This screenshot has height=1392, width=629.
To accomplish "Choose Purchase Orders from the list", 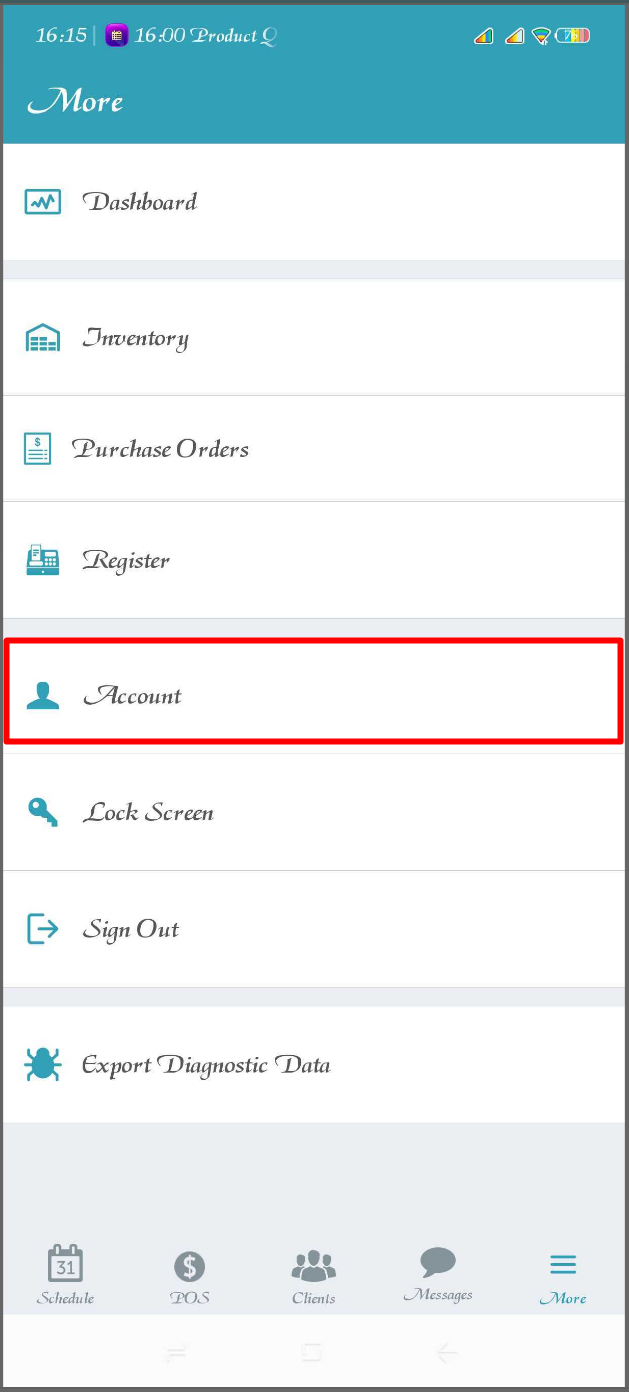I will 314,449.
